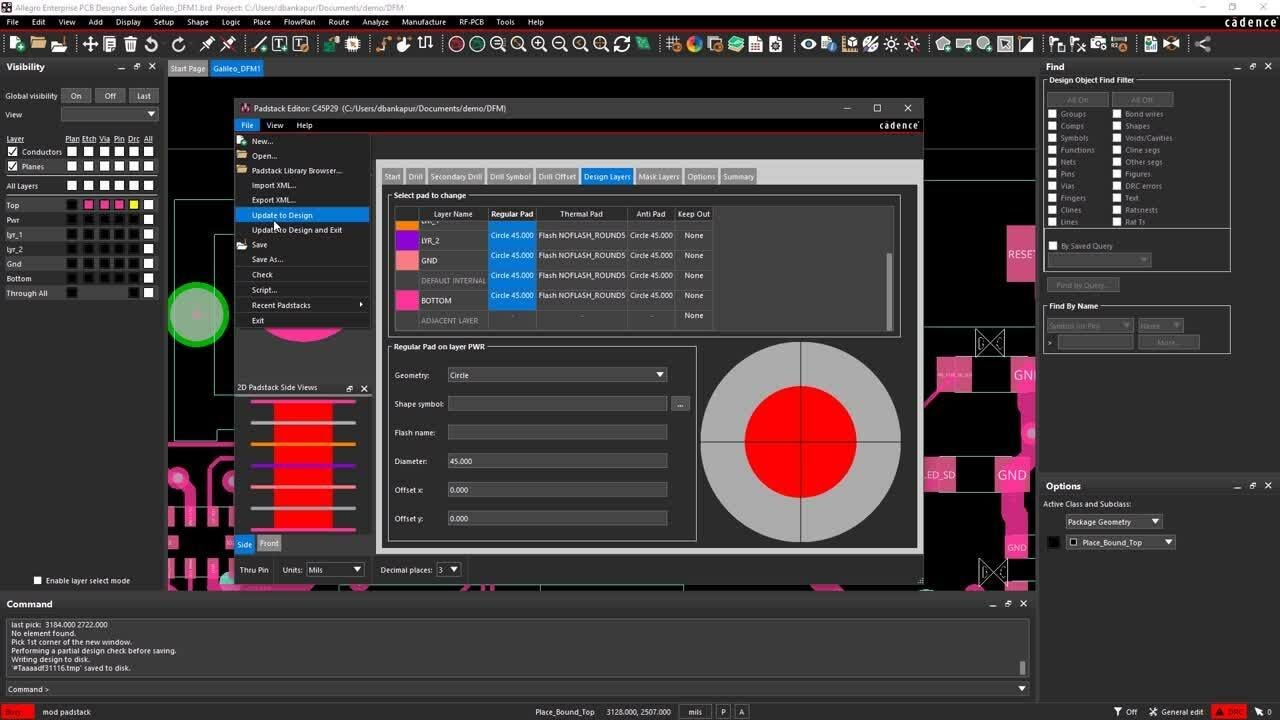The width and height of the screenshot is (1280, 720).
Task: Click the grid toggle icon
Action: tap(673, 44)
